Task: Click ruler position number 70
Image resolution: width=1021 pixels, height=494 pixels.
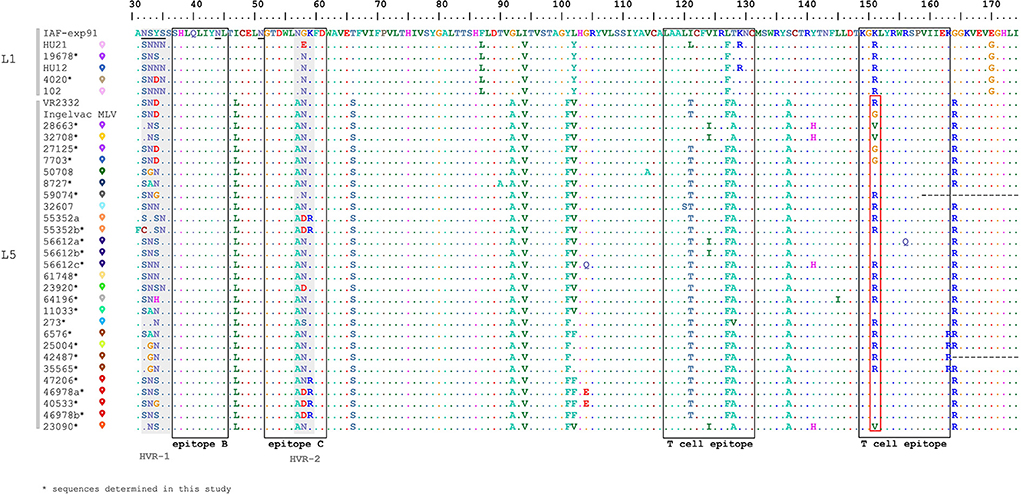Action: click(x=381, y=7)
